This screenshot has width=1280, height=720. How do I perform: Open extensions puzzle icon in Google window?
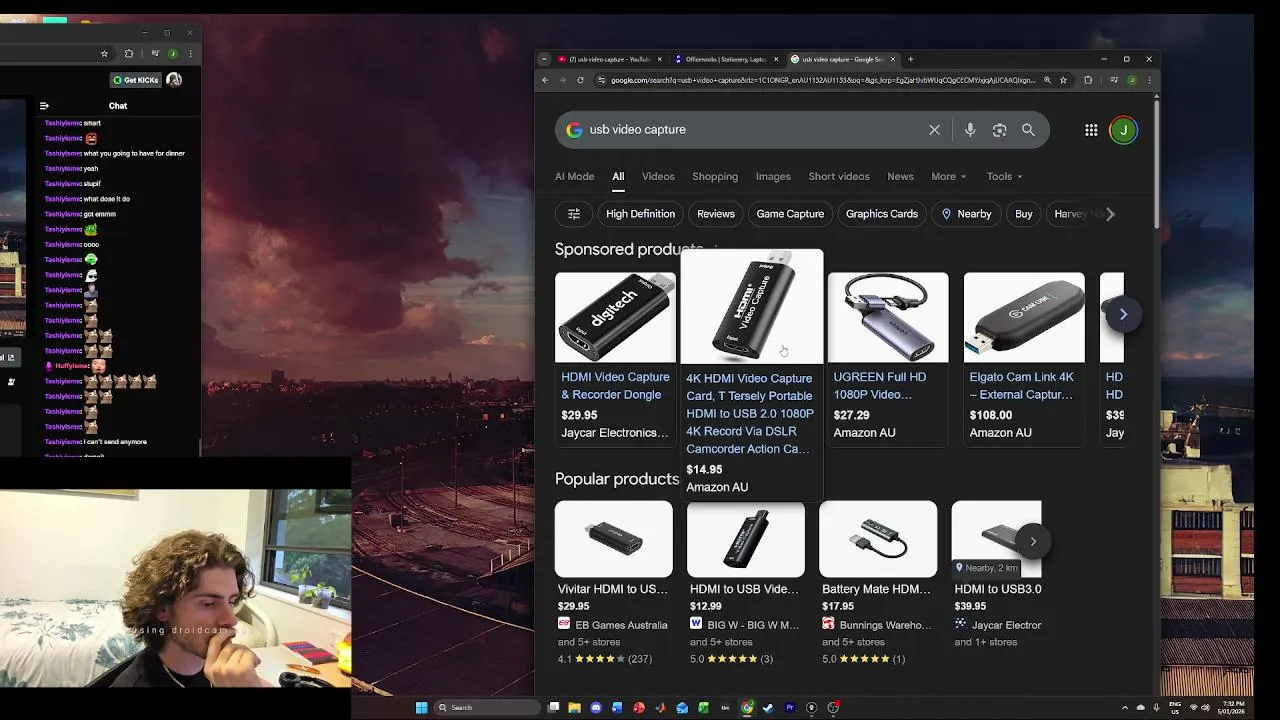(x=1088, y=80)
